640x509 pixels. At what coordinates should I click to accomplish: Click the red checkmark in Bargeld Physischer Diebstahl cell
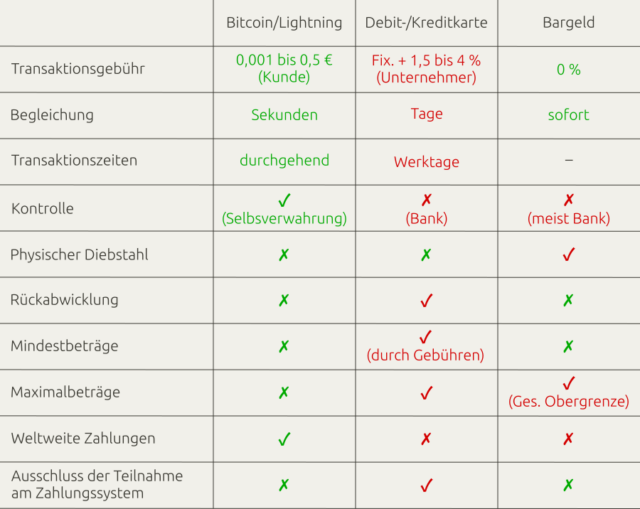569,255
